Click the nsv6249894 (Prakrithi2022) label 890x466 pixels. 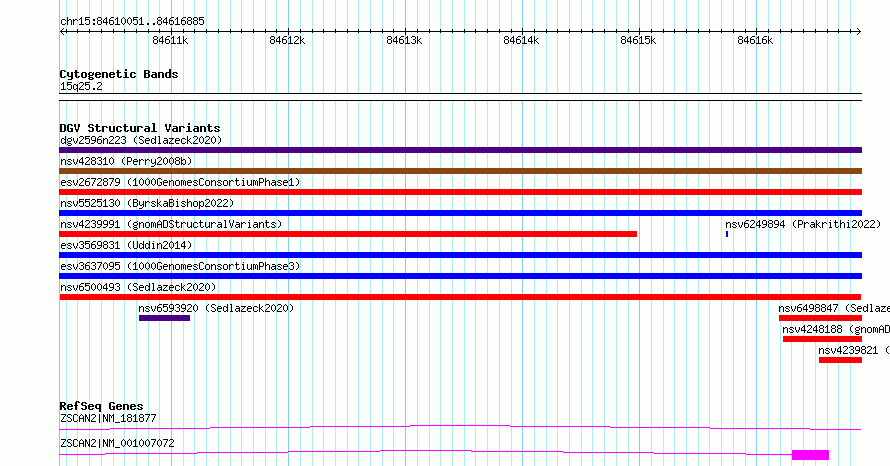tap(803, 224)
